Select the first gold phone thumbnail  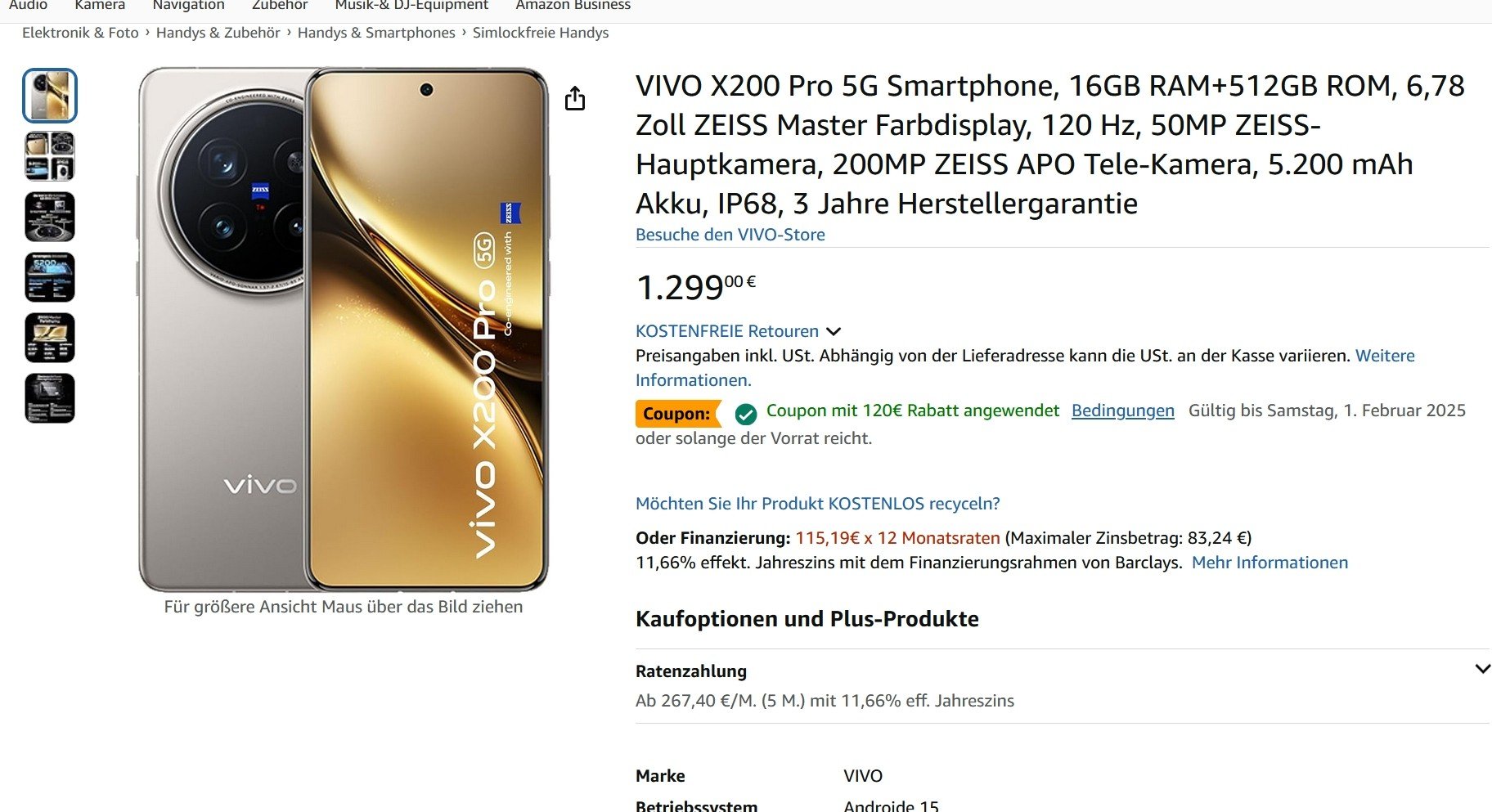[x=50, y=96]
